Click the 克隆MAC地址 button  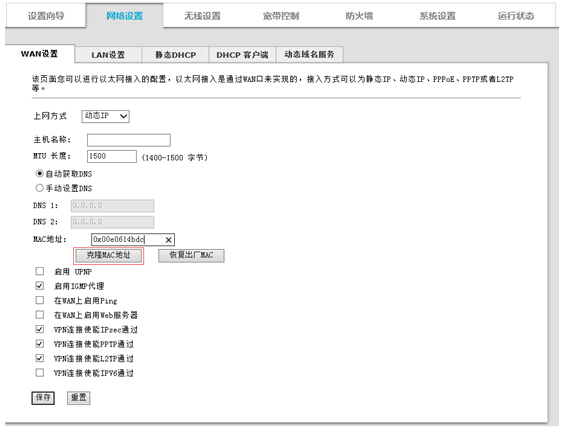tap(108, 255)
